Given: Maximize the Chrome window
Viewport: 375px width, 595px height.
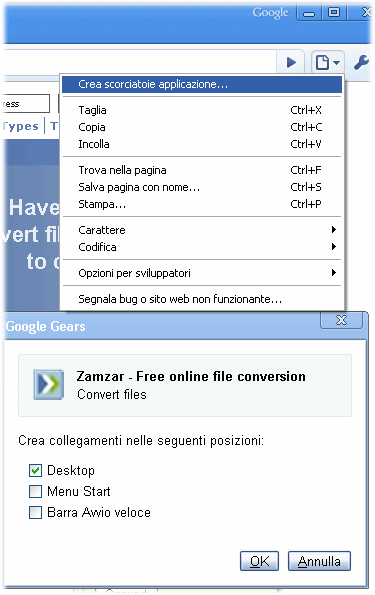Looking at the screenshot, I should point(334,13).
